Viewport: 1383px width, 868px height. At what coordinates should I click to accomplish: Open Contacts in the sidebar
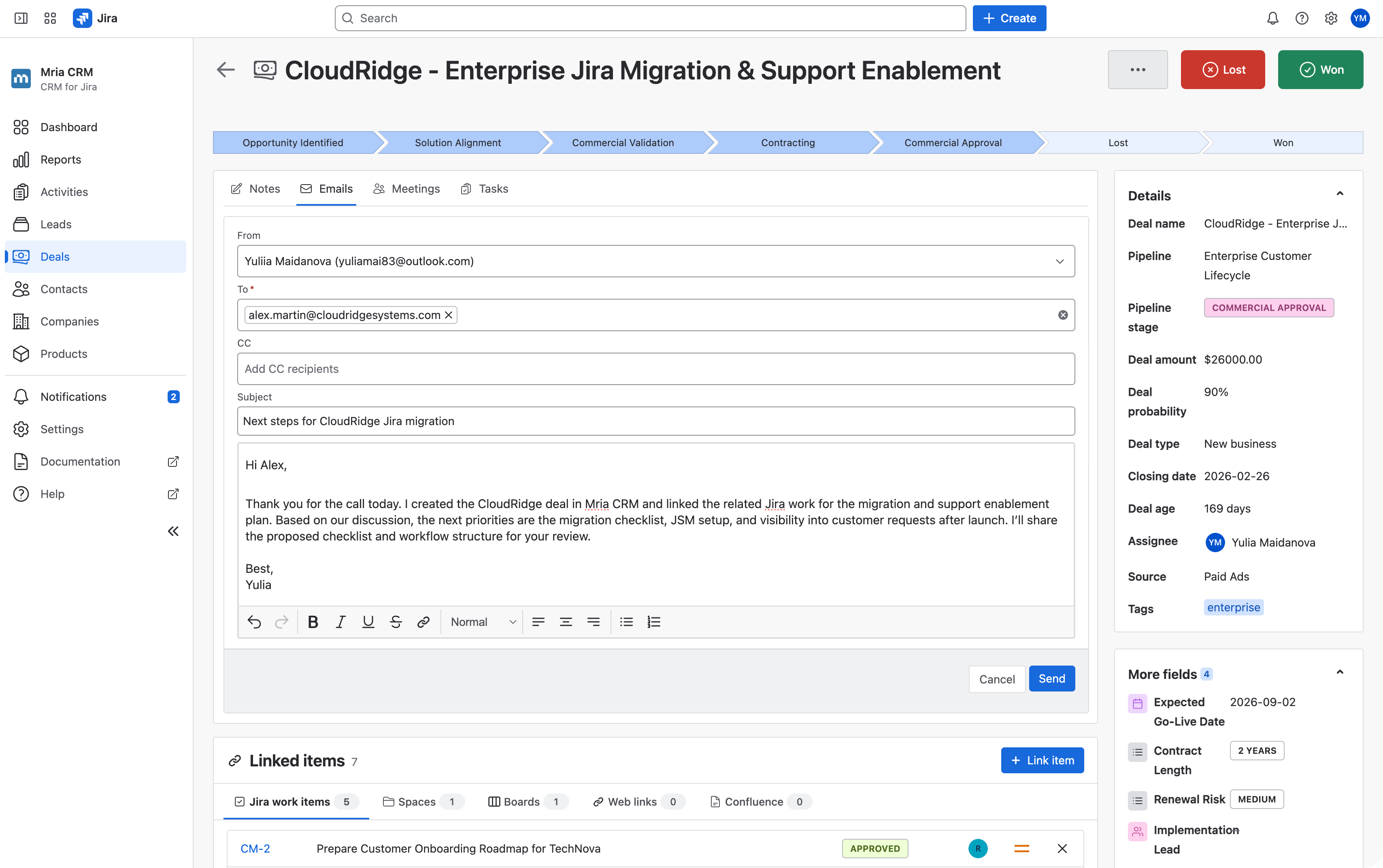coord(95,289)
